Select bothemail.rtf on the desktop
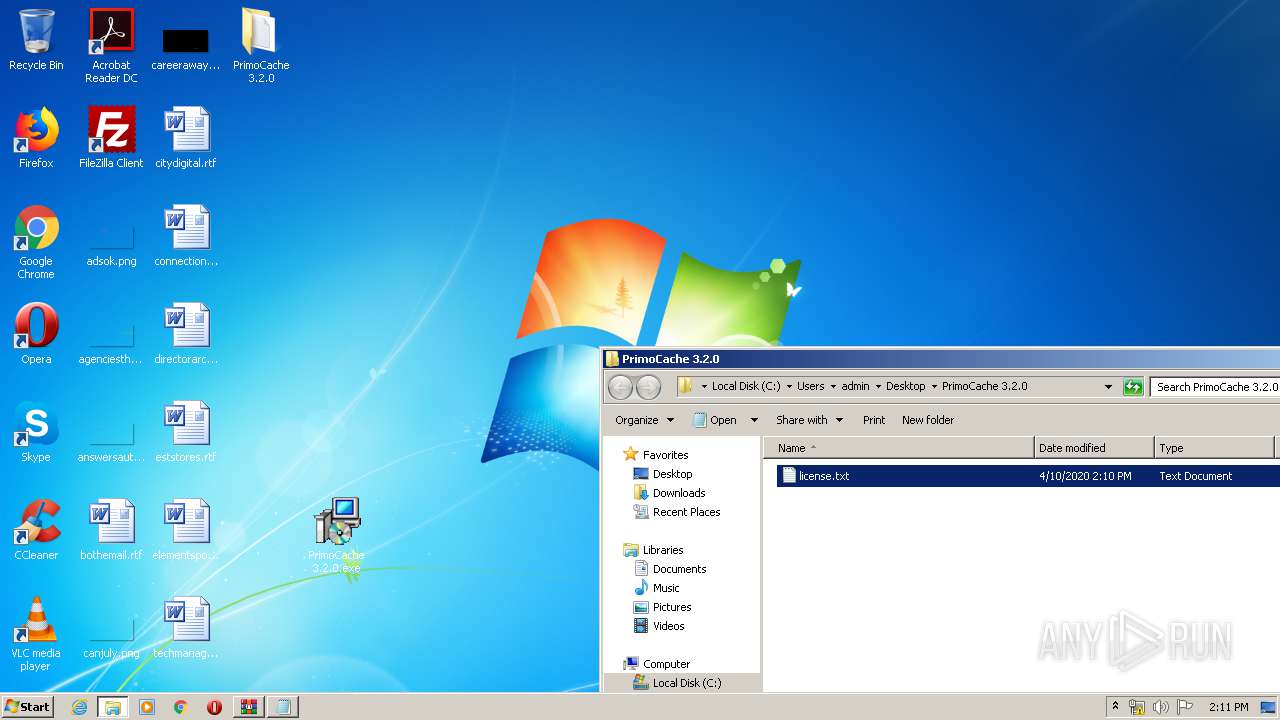 111,530
